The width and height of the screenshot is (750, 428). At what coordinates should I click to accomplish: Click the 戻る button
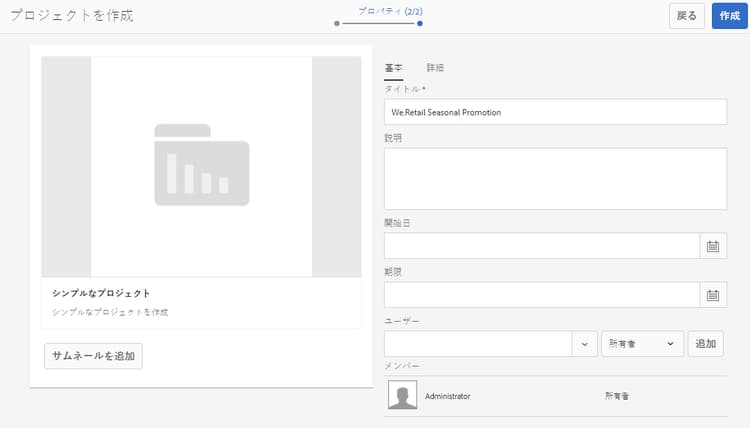(x=686, y=16)
